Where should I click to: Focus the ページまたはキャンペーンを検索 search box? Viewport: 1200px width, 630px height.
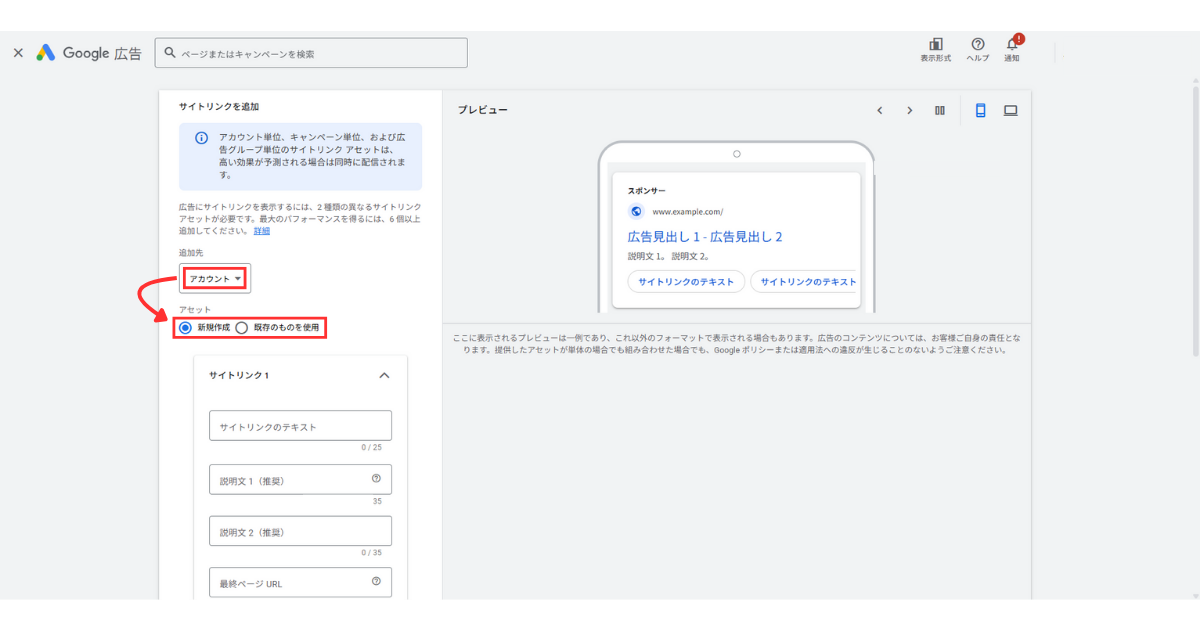click(311, 53)
